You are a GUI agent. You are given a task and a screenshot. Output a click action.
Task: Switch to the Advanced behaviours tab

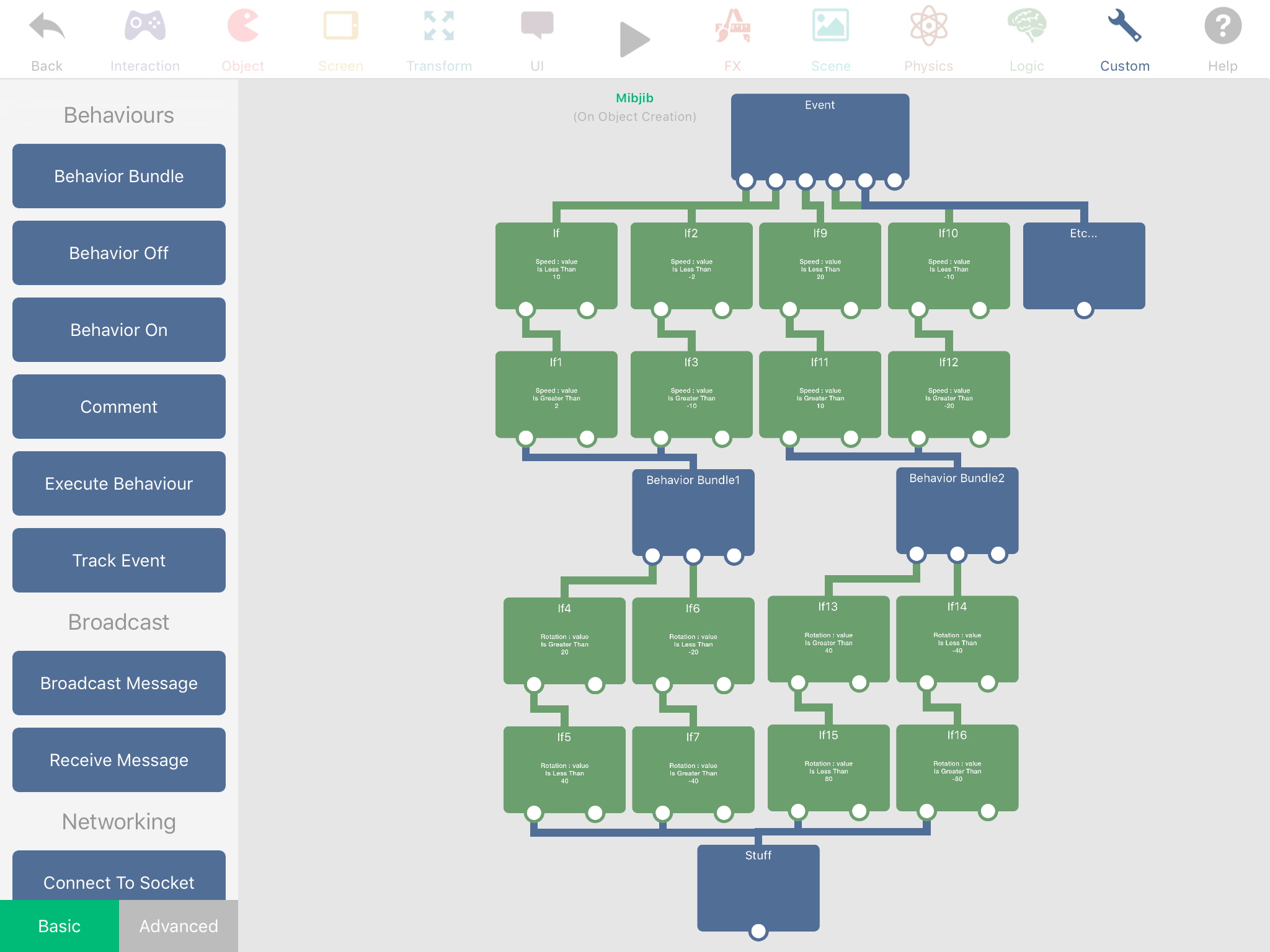click(x=179, y=926)
